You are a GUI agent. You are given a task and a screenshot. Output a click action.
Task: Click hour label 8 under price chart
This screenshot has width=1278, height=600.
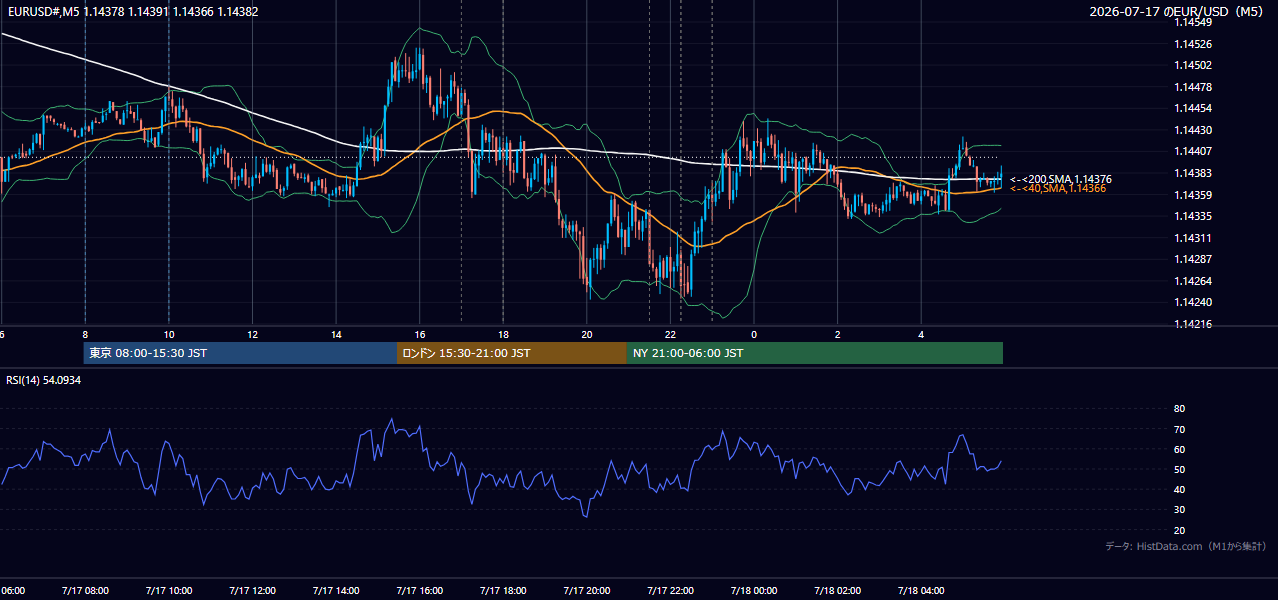(85, 334)
